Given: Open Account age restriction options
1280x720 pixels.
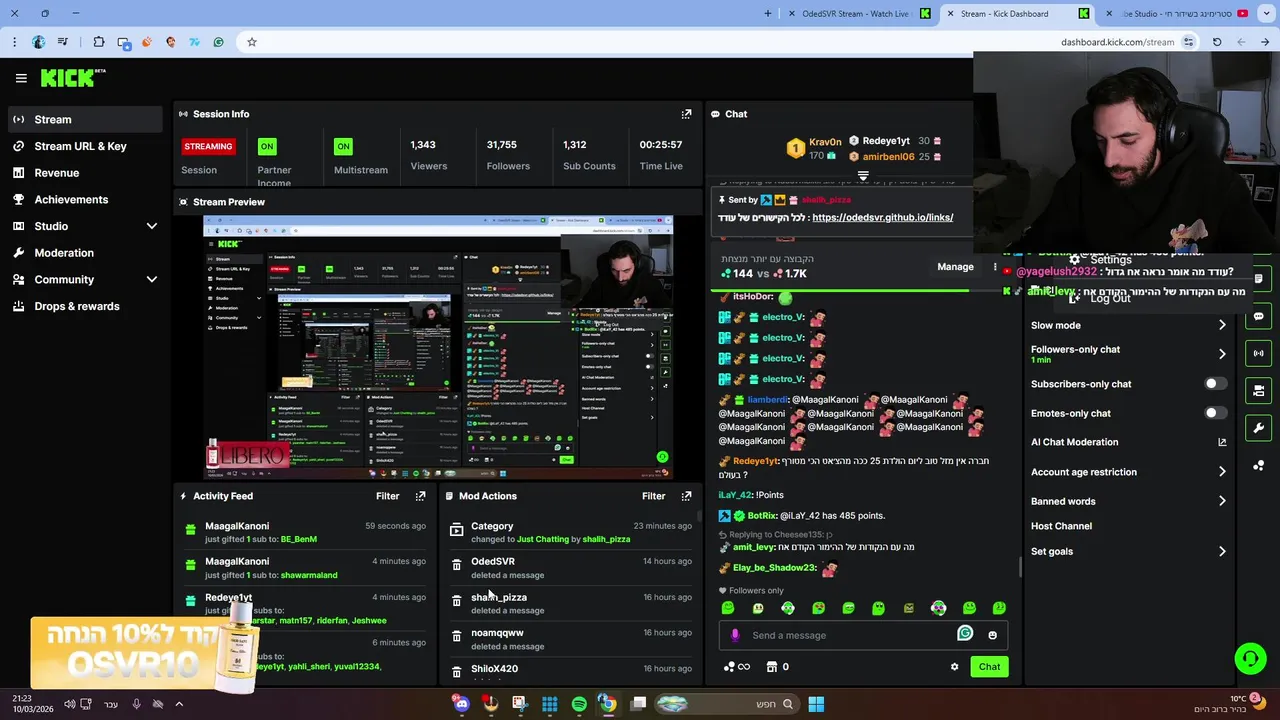Looking at the screenshot, I should coord(1128,472).
